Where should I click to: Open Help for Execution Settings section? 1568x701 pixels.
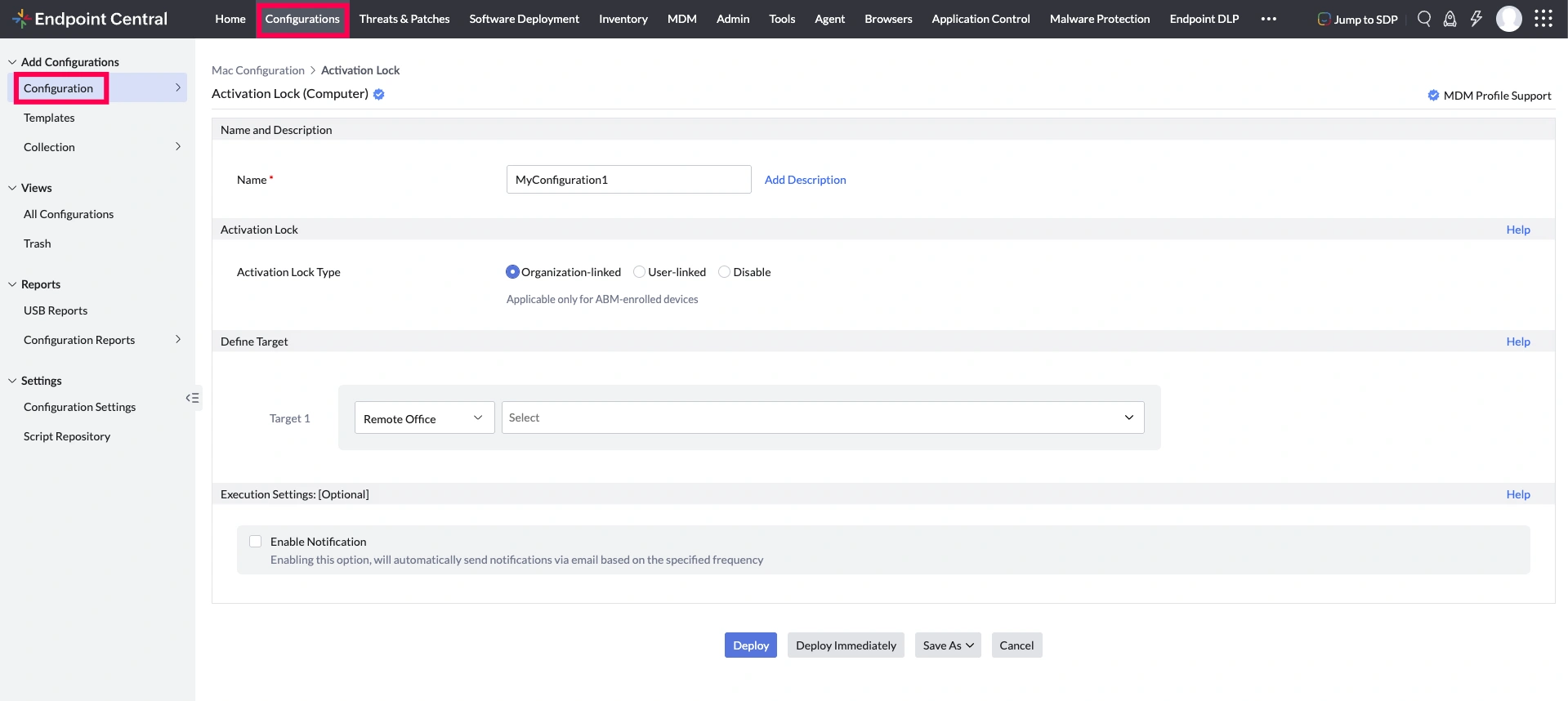(x=1518, y=494)
